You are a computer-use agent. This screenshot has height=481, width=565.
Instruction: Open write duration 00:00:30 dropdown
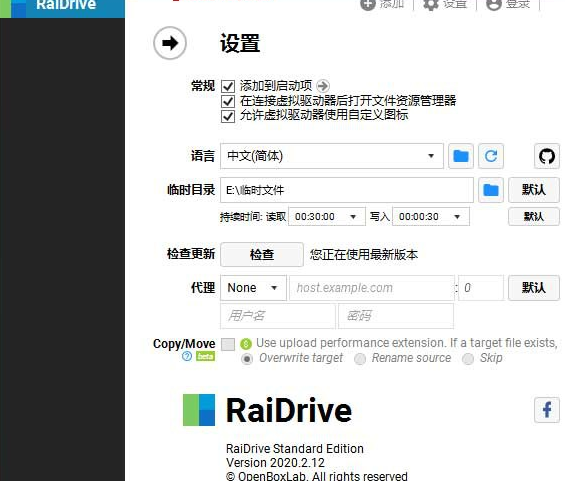(431, 217)
